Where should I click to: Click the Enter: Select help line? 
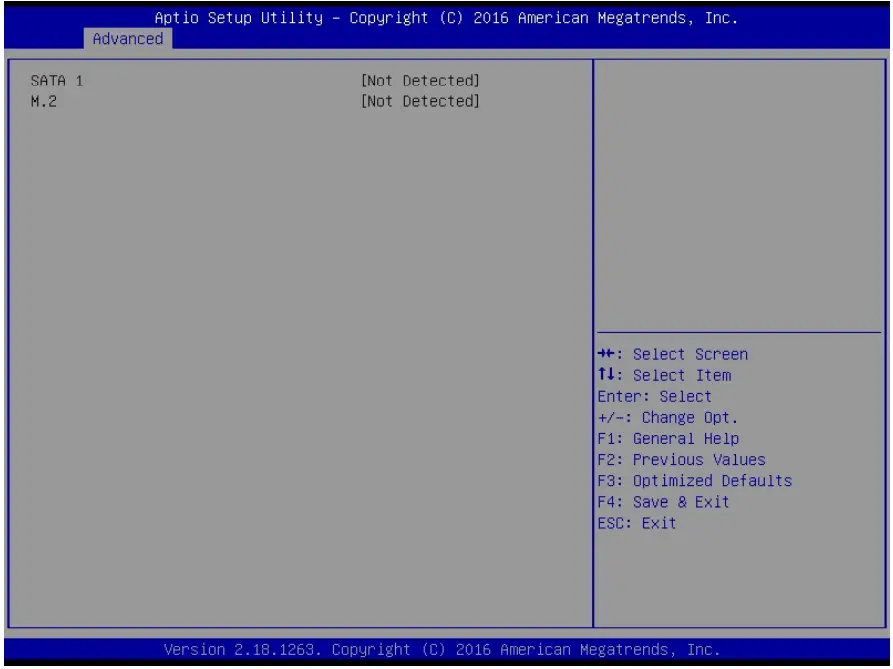(x=654, y=396)
